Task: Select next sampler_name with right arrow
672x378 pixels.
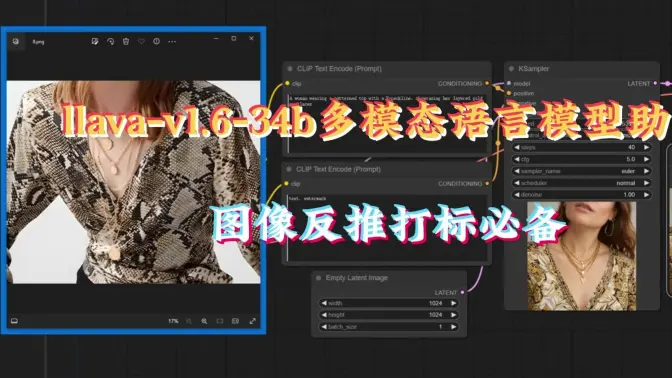Action: (x=646, y=171)
